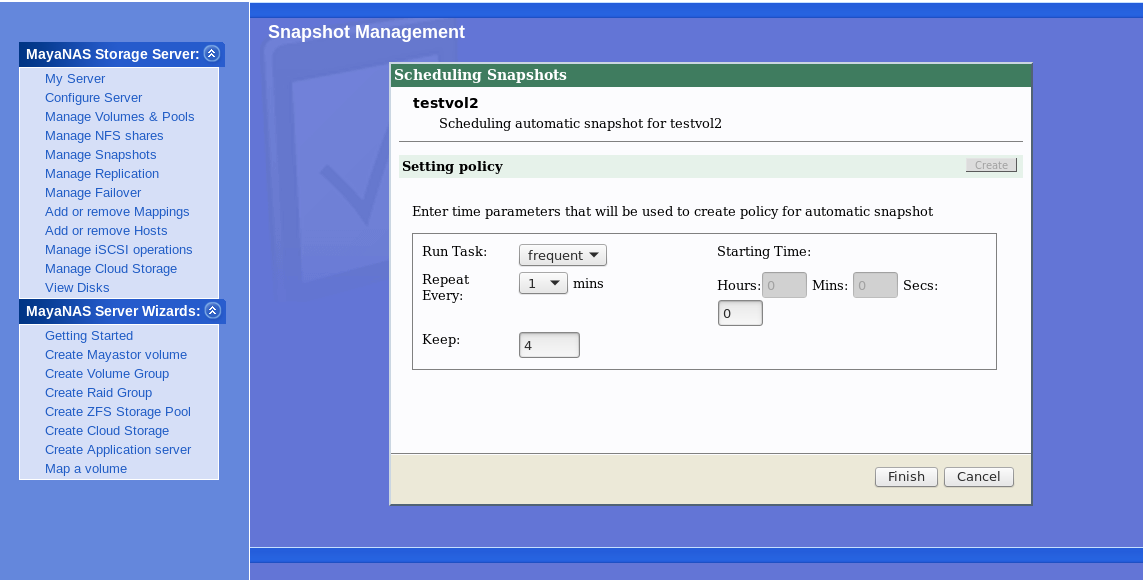Launch the Getting Started wizard

(x=89, y=336)
